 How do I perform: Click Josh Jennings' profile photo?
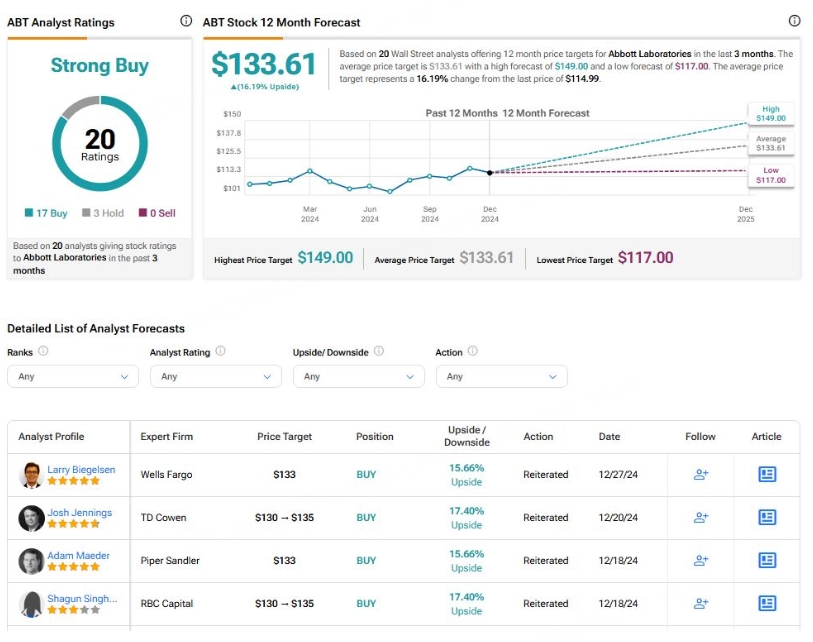coord(31,518)
